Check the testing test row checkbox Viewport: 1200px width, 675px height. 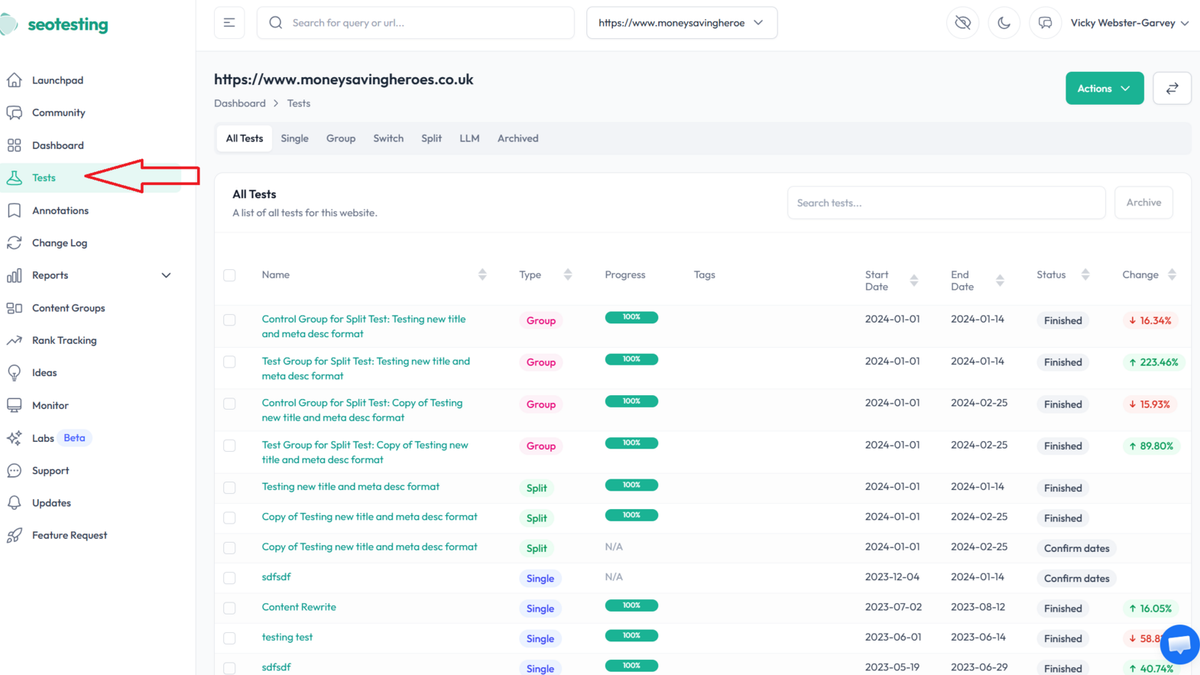coord(230,638)
